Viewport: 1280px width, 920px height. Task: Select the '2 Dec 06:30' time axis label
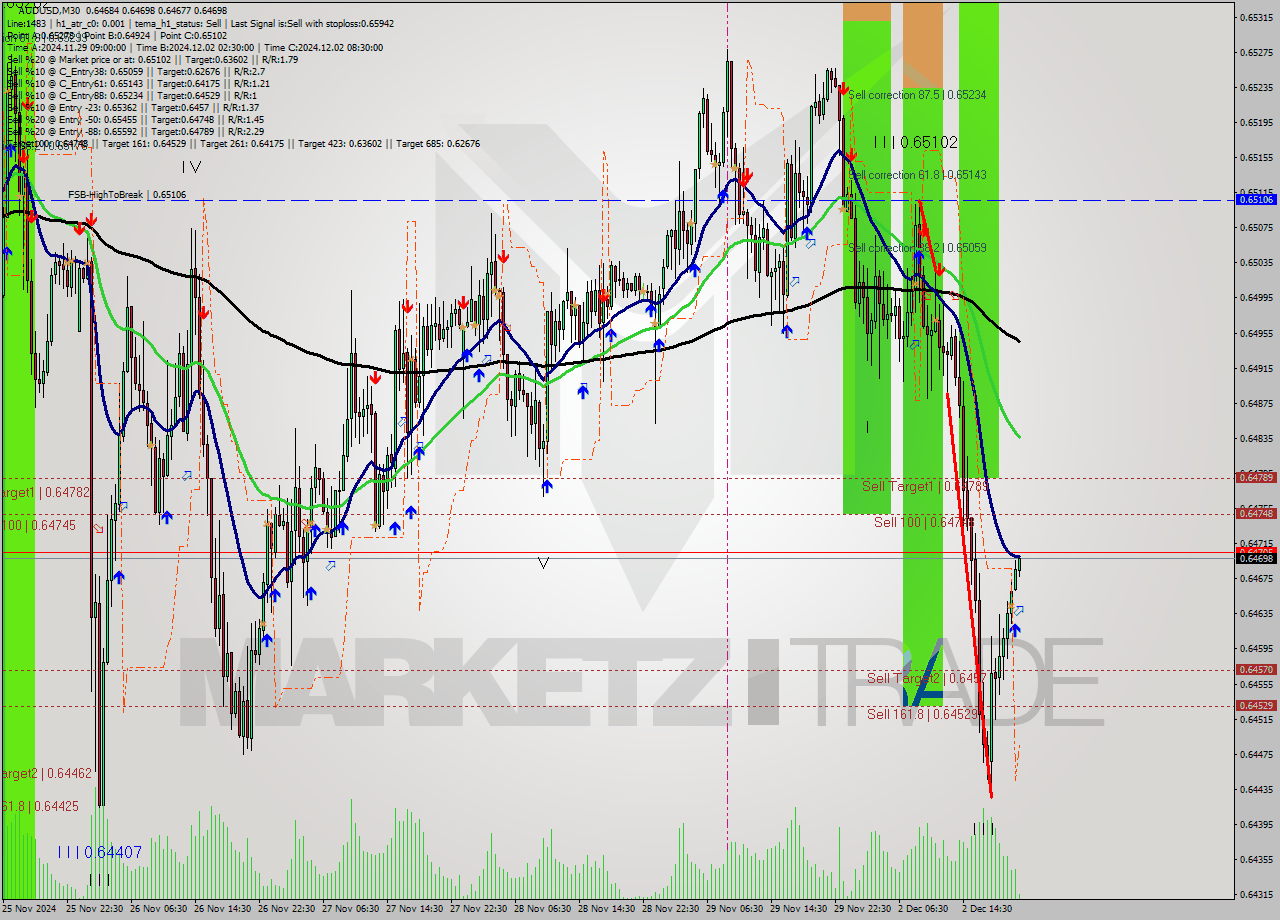pyautogui.click(x=923, y=909)
